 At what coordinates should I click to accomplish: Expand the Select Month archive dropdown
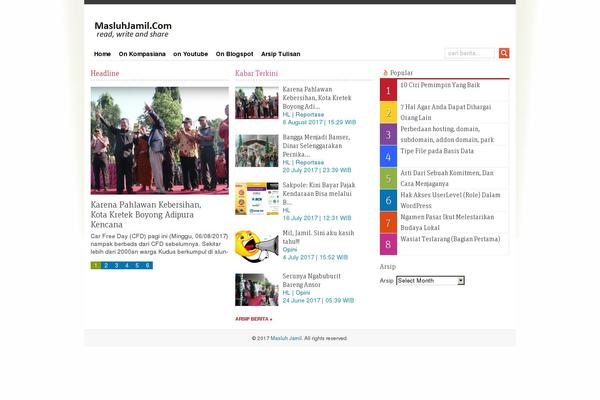[x=430, y=281]
